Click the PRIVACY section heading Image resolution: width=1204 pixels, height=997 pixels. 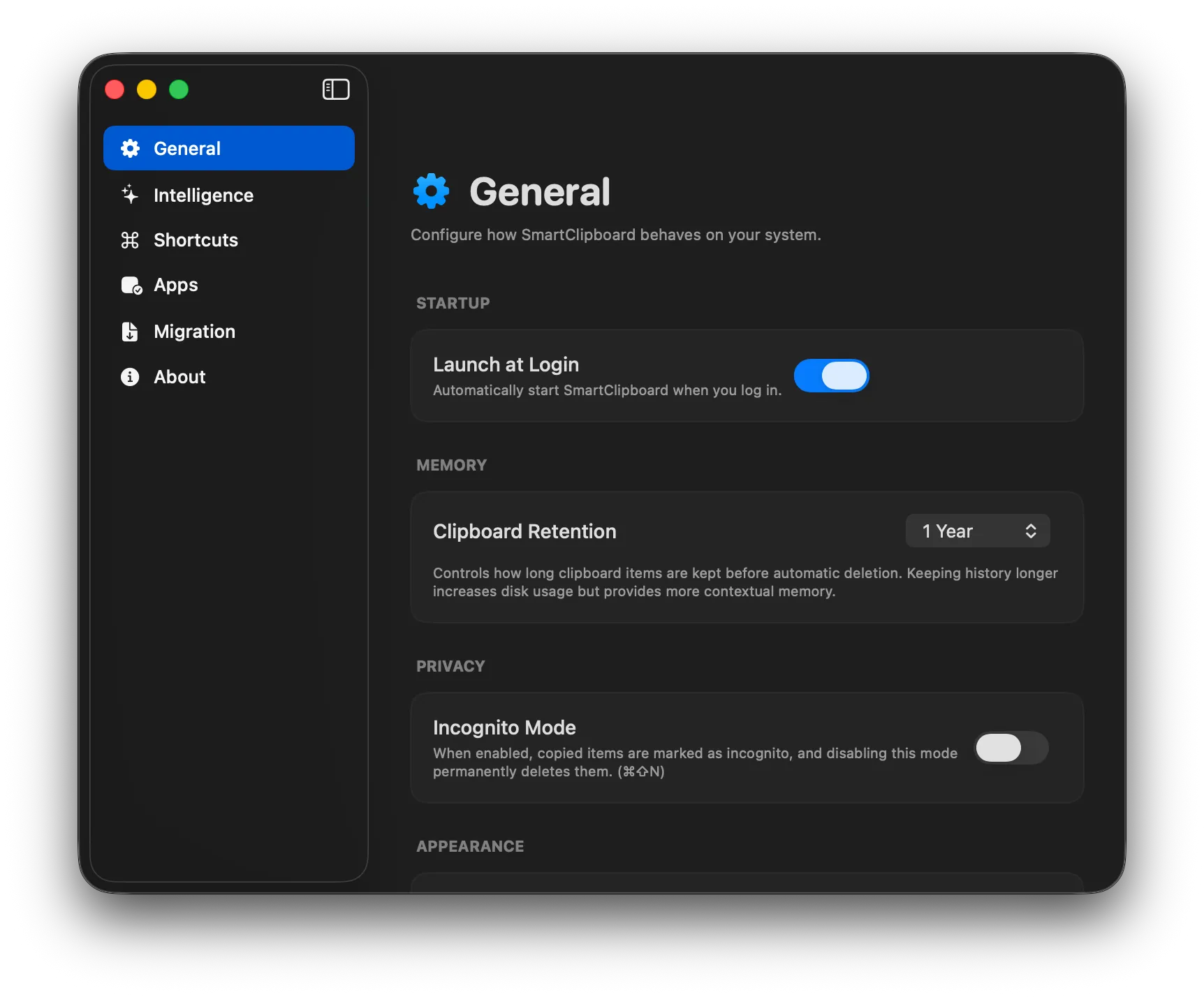450,666
